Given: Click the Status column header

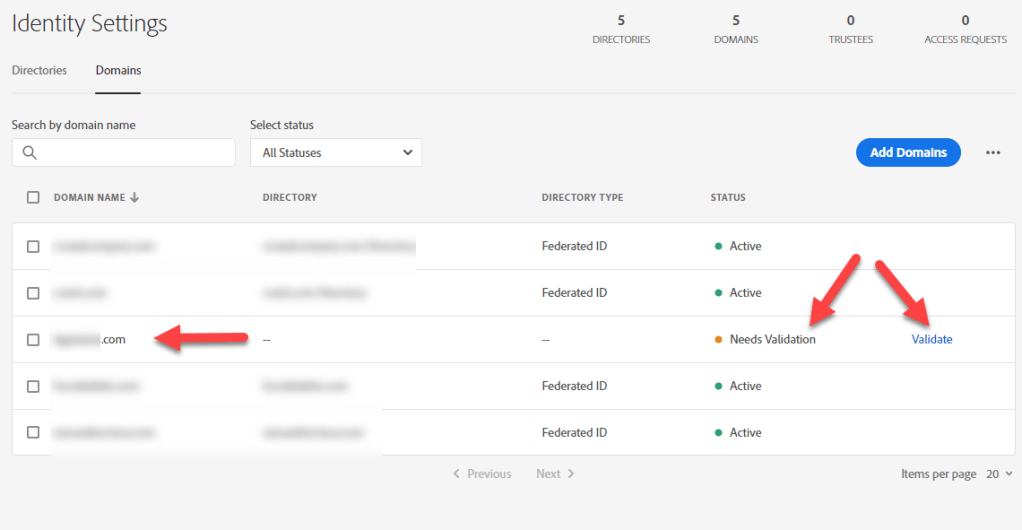Looking at the screenshot, I should coord(727,198).
